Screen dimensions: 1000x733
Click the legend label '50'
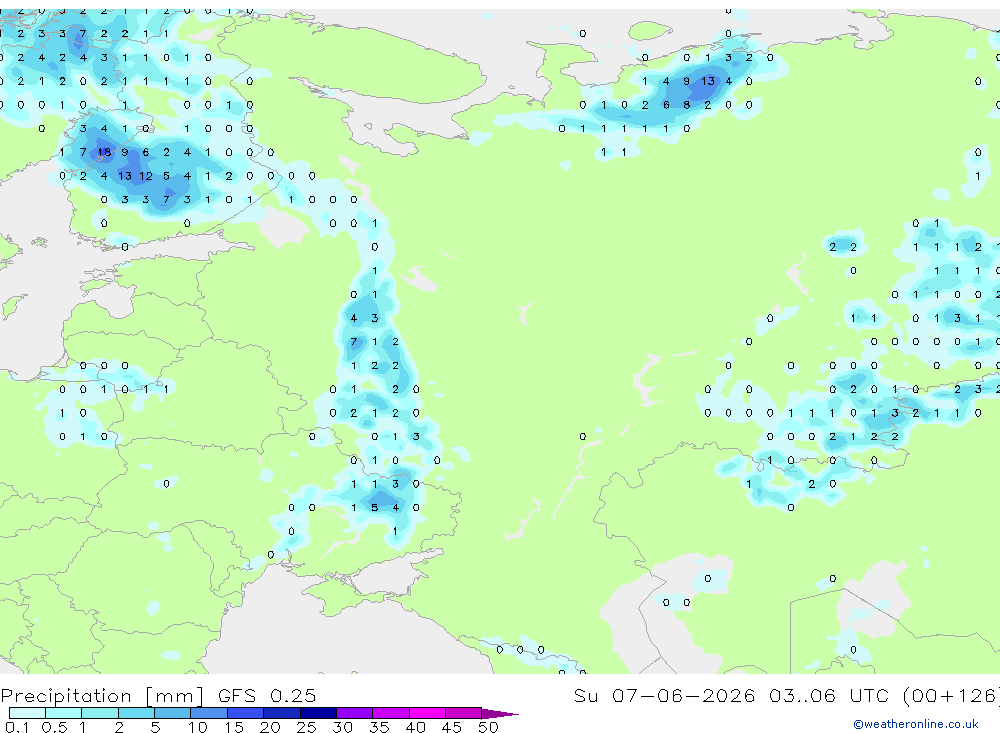(488, 727)
